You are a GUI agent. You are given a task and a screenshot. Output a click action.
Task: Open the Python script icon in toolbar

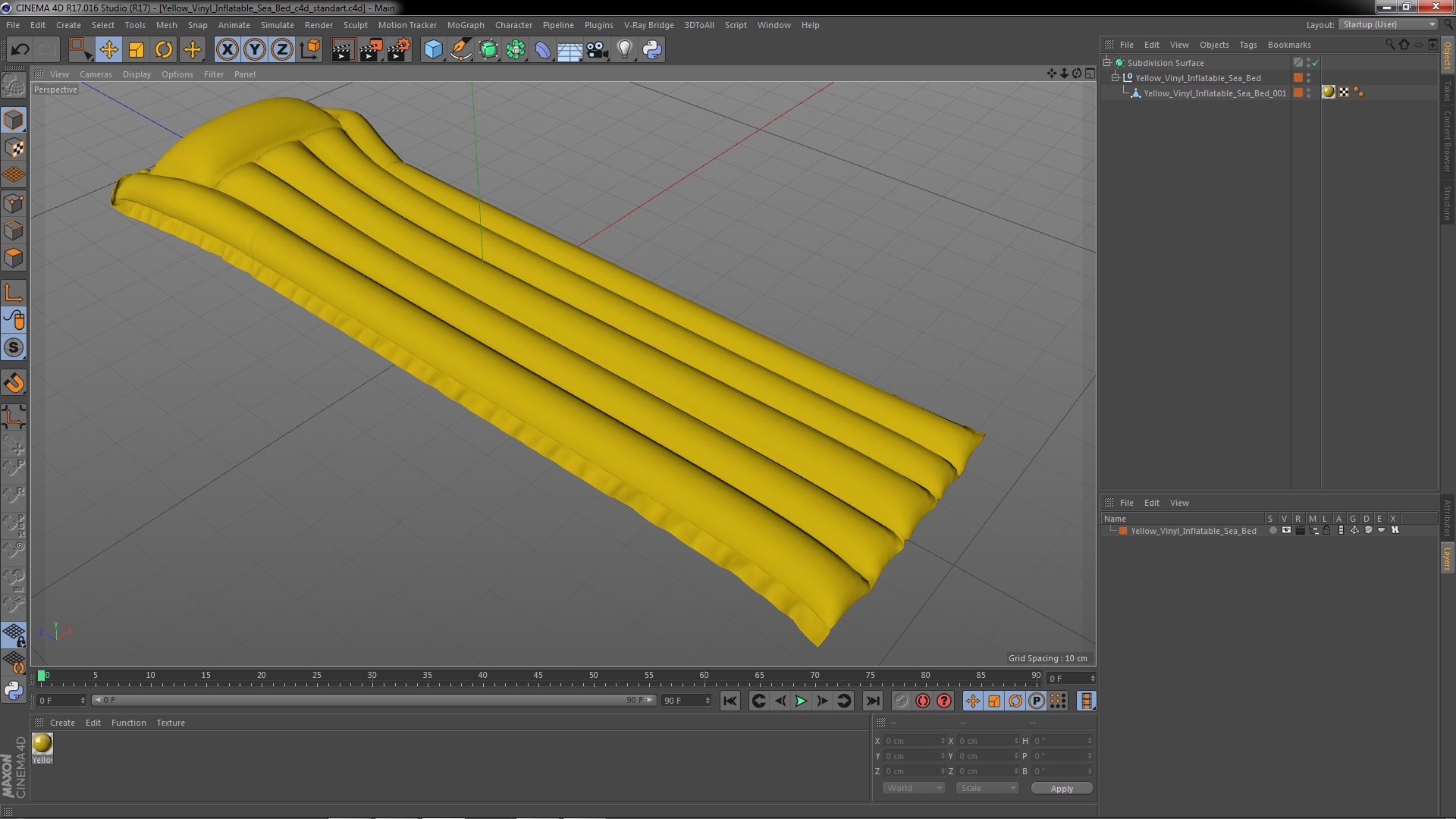point(652,50)
